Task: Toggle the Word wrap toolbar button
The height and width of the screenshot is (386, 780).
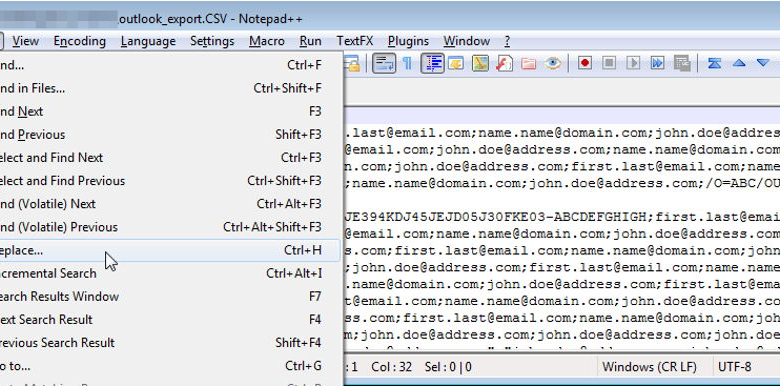Action: point(384,63)
